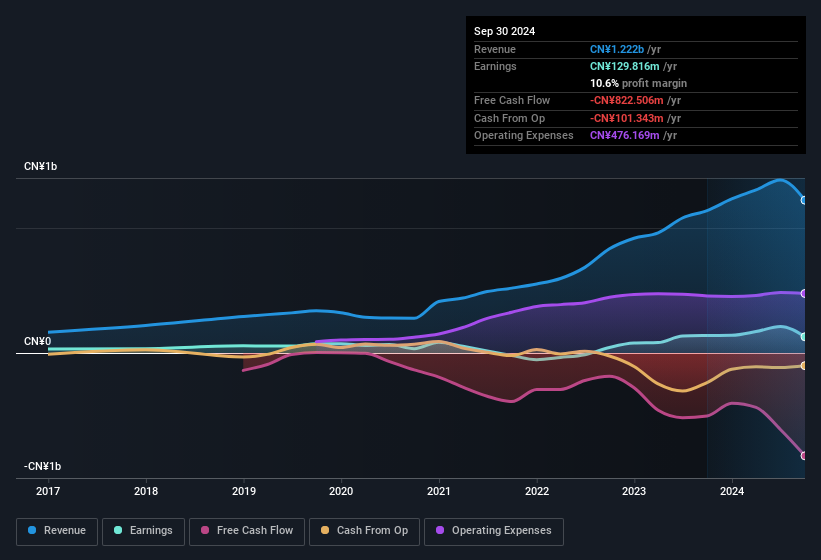Toggle the Operating Expenses legend button
The width and height of the screenshot is (821, 560).
coord(494,531)
